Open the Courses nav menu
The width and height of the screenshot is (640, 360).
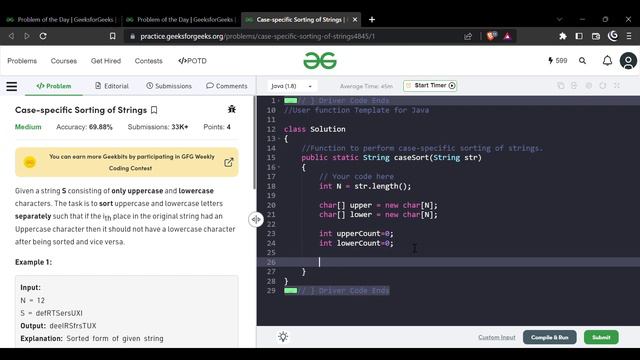click(x=64, y=61)
